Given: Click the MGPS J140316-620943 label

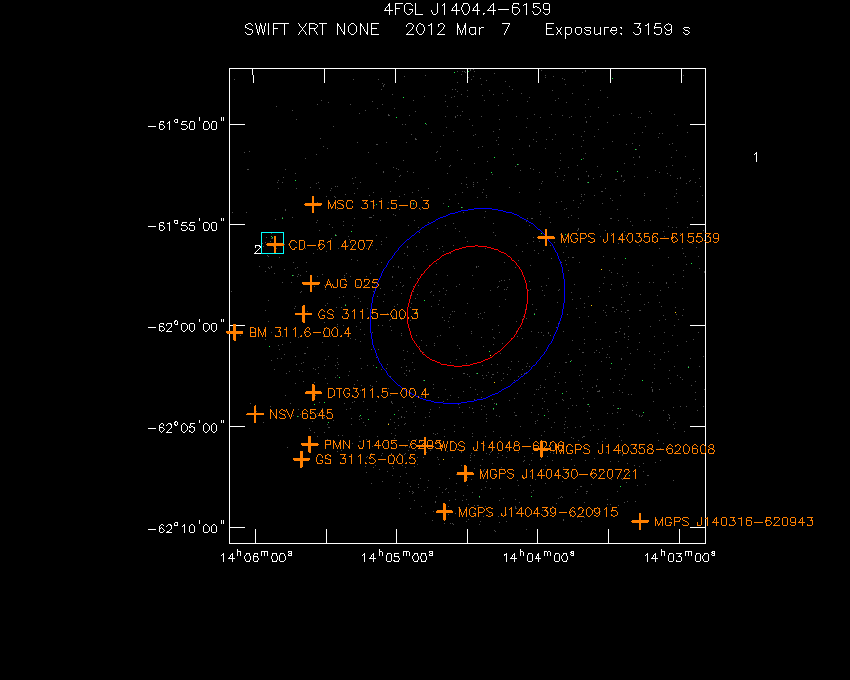Looking at the screenshot, I should pos(734,522).
